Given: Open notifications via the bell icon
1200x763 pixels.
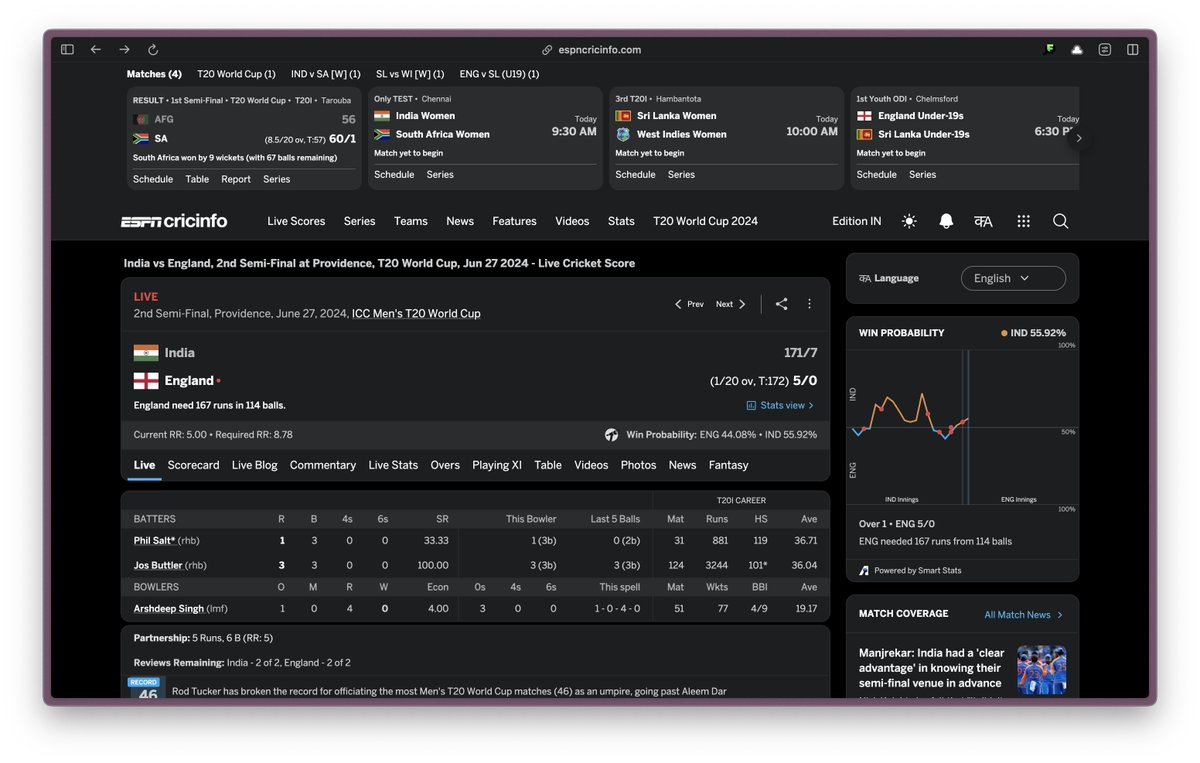Looking at the screenshot, I should [945, 221].
